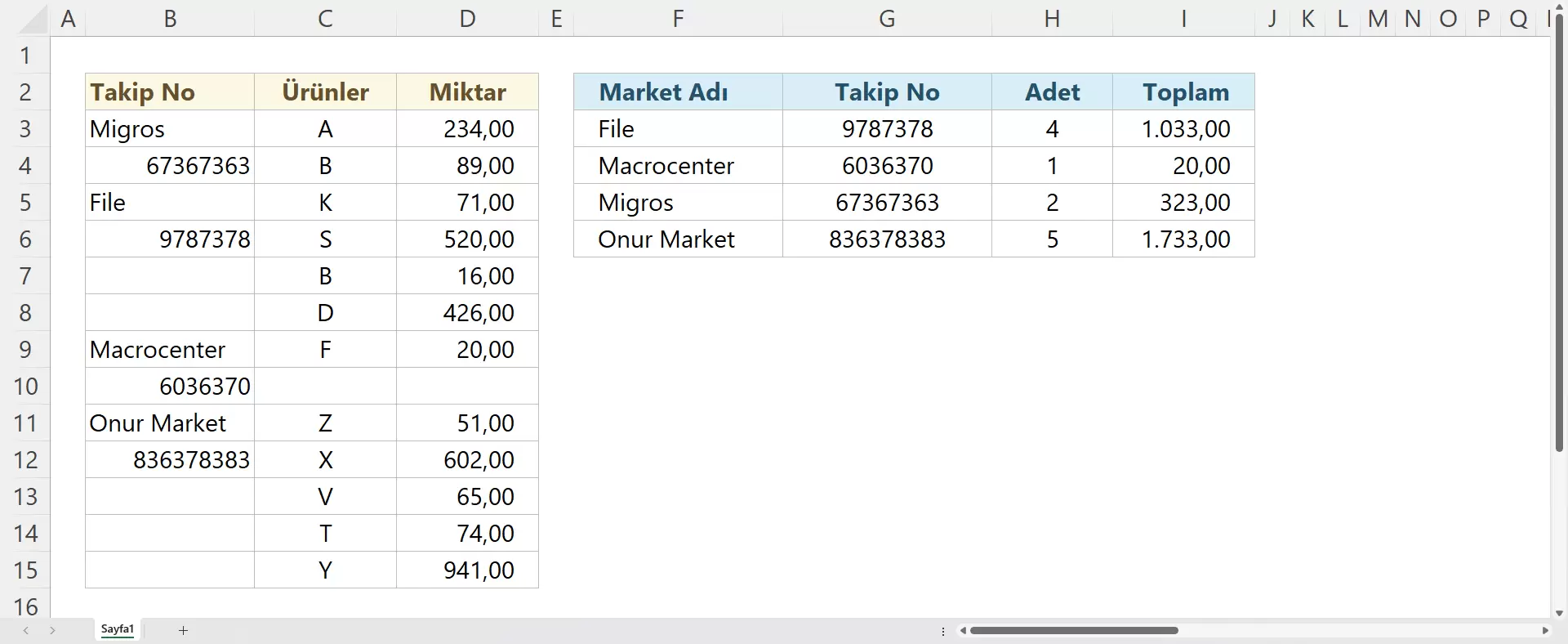Image resolution: width=1568 pixels, height=644 pixels.
Task: Select cell File in column B
Action: point(170,202)
